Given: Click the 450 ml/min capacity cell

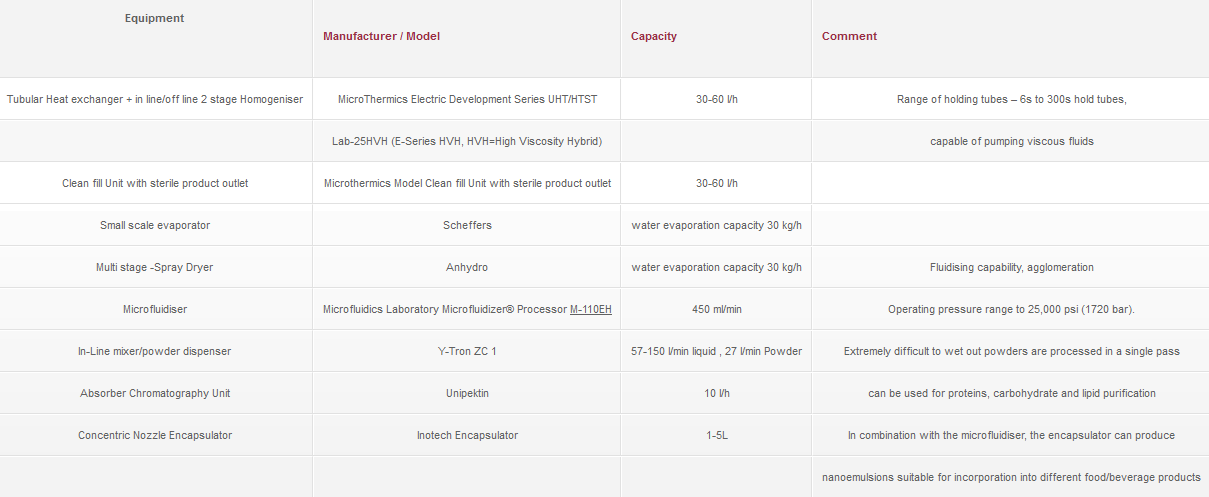Looking at the screenshot, I should coord(717,310).
